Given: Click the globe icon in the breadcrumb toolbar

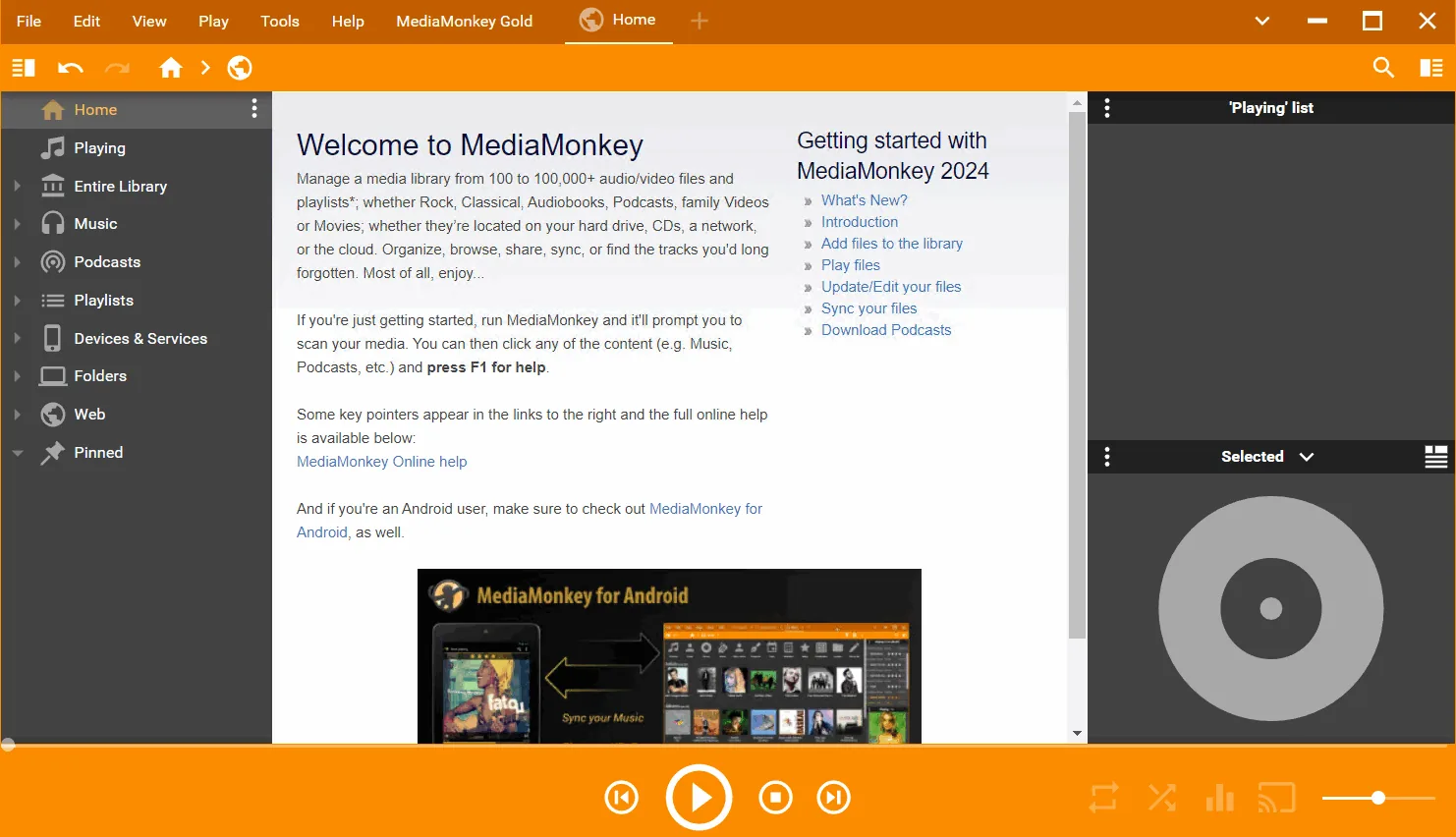Looking at the screenshot, I should [240, 67].
